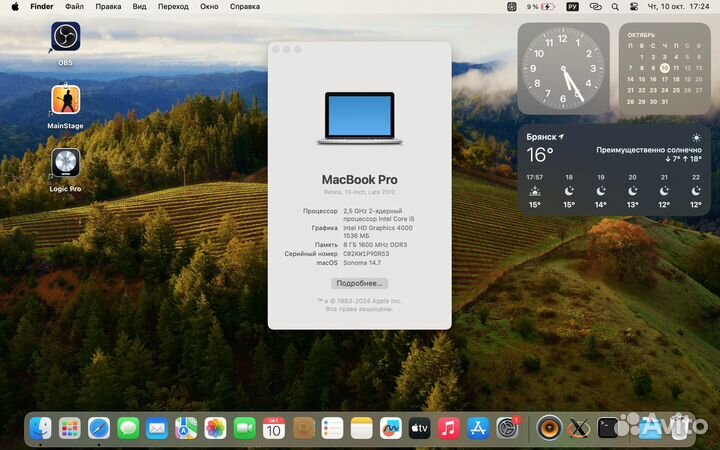Viewport: 720px width, 450px height.
Task: Open the Вид menu
Action: coord(140,7)
